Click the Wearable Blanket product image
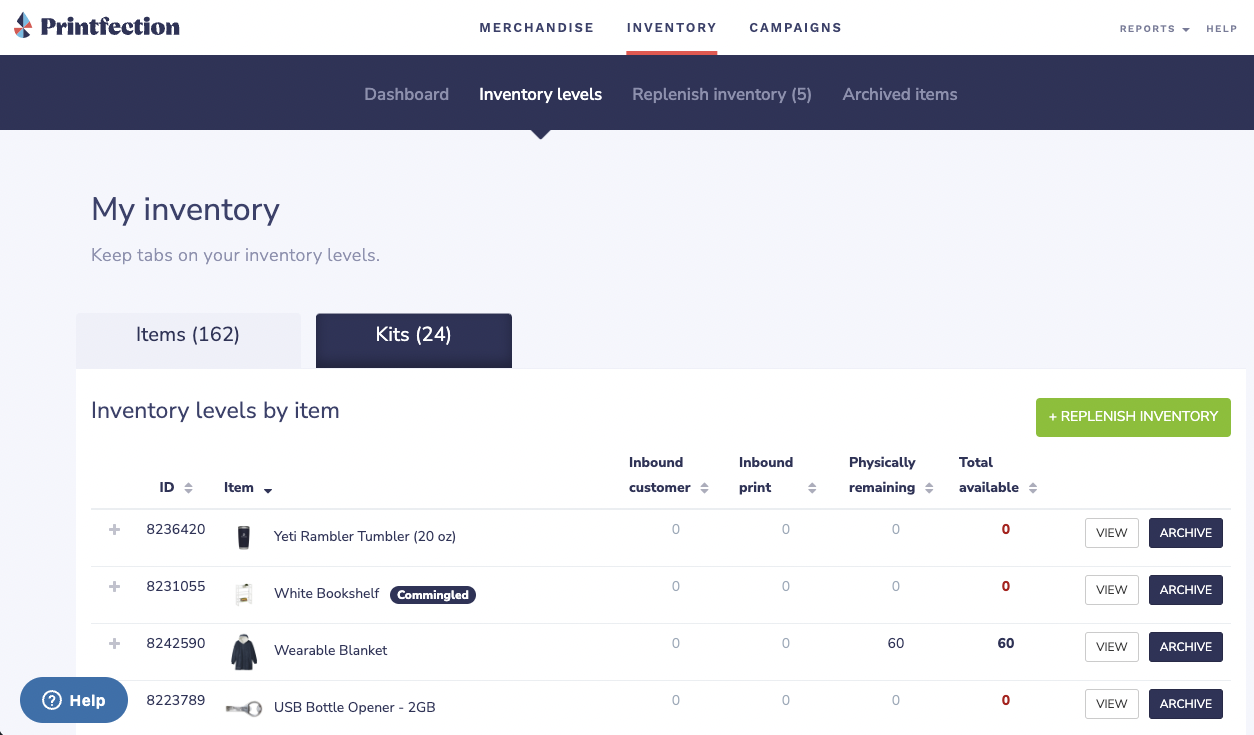 coord(243,651)
